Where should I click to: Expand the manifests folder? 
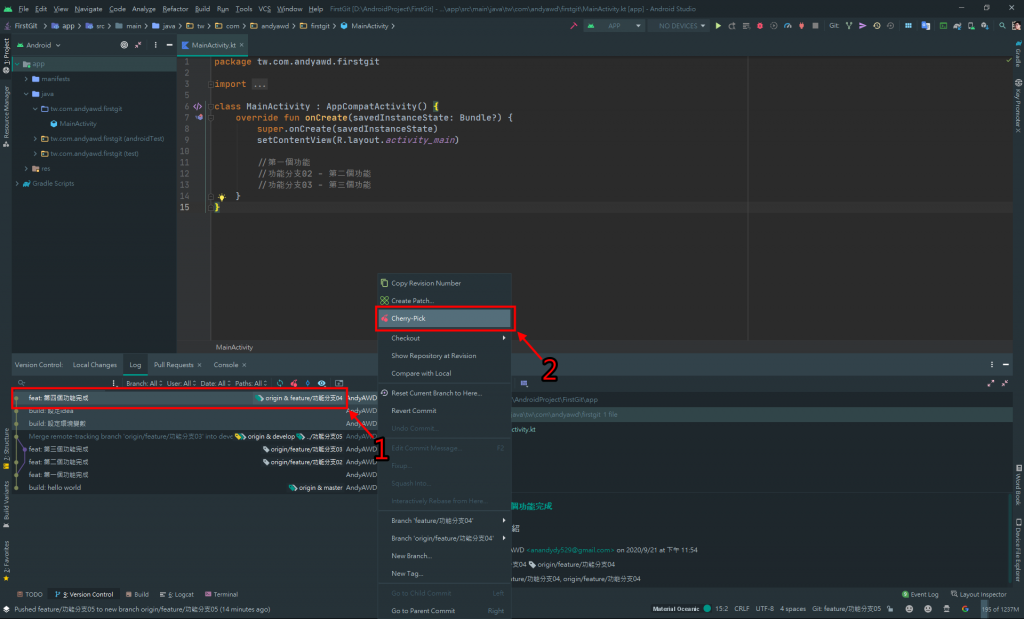tap(26, 79)
